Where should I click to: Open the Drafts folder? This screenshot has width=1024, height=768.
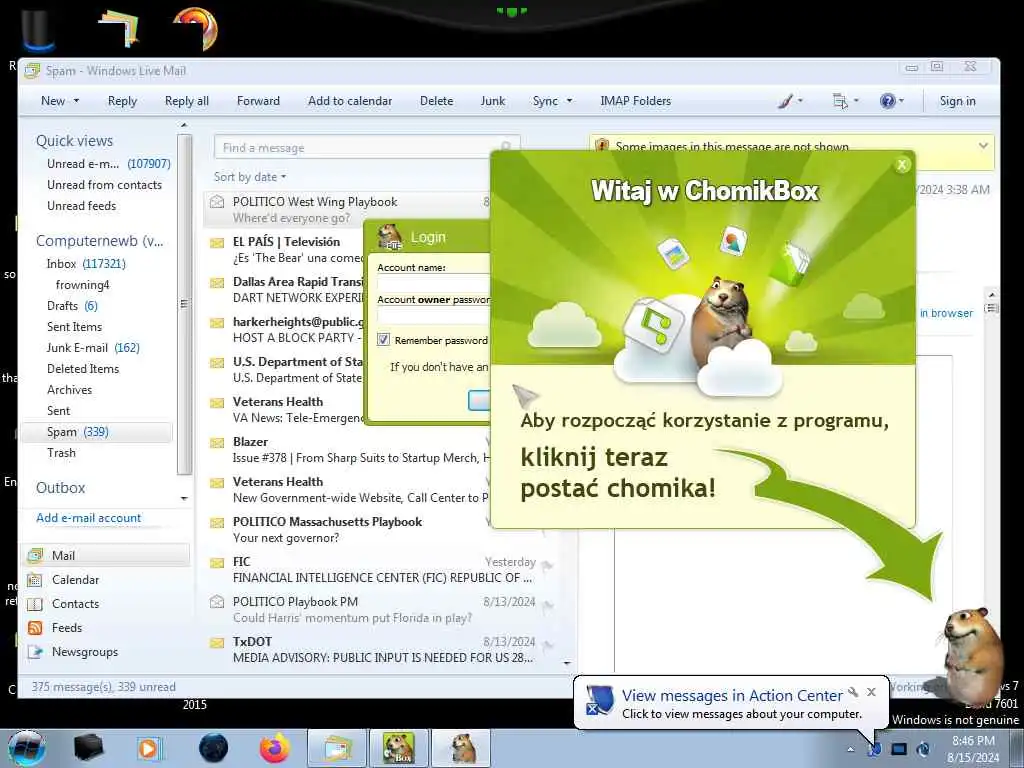pos(72,306)
